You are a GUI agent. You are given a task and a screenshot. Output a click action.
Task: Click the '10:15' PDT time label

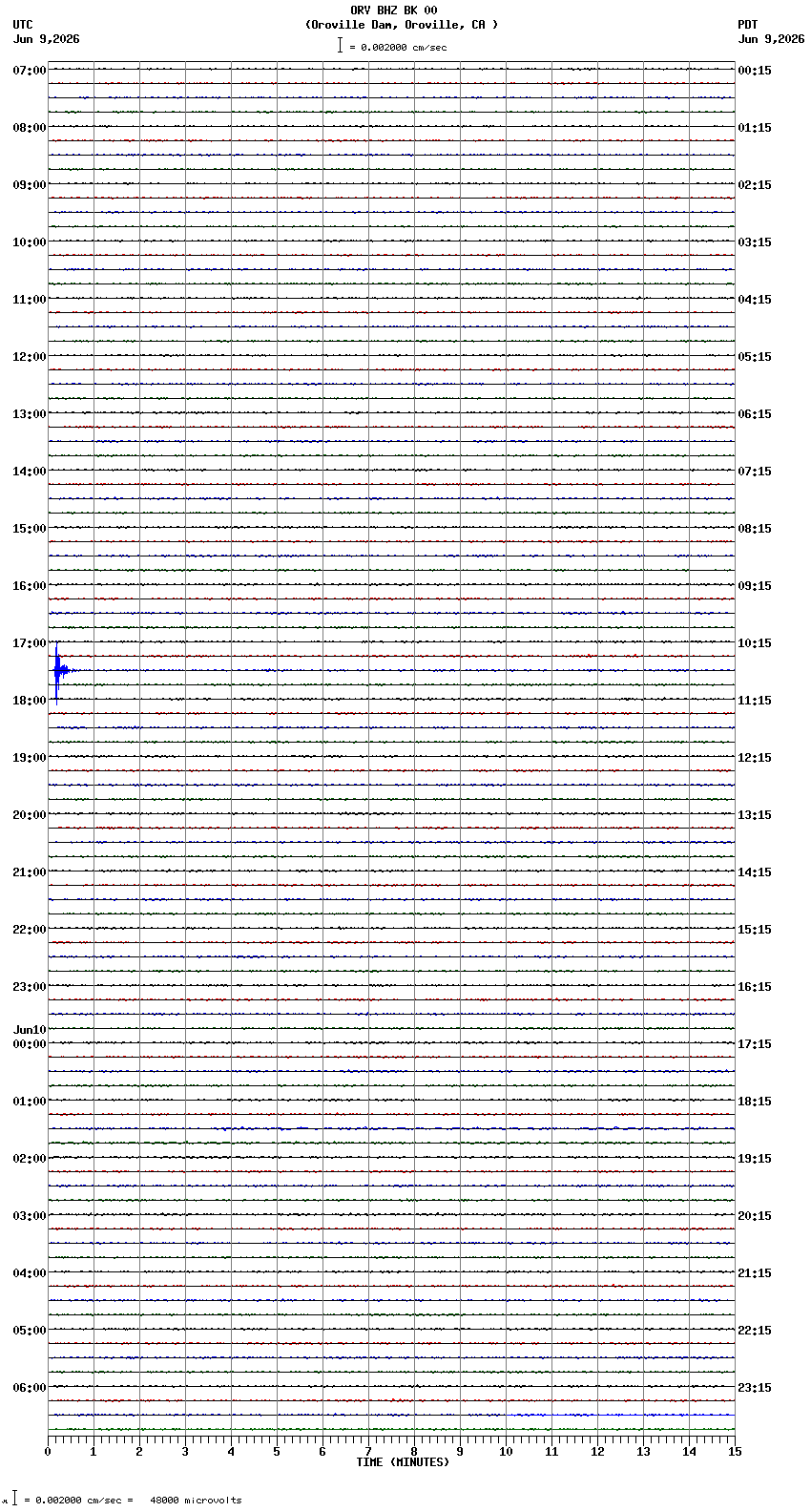(755, 643)
